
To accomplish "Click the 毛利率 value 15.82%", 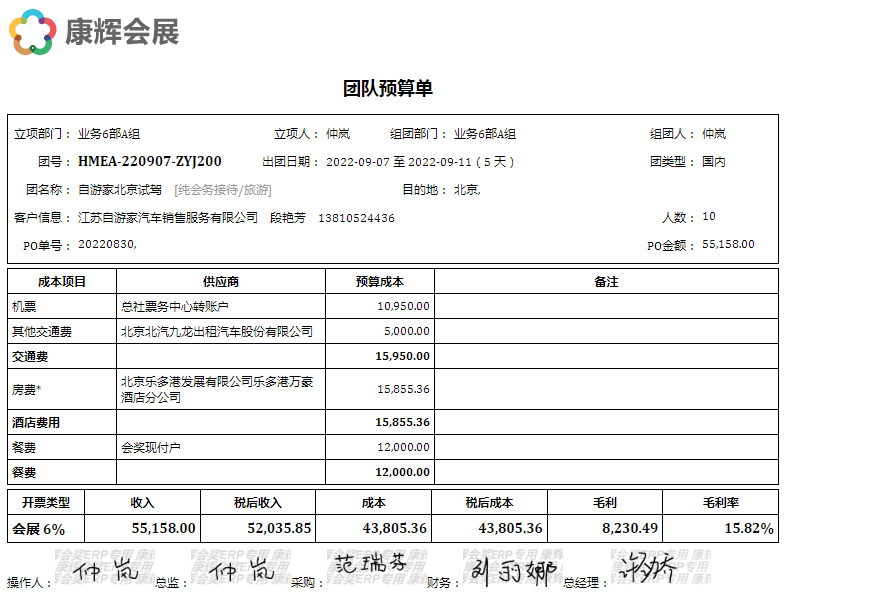I will [748, 528].
